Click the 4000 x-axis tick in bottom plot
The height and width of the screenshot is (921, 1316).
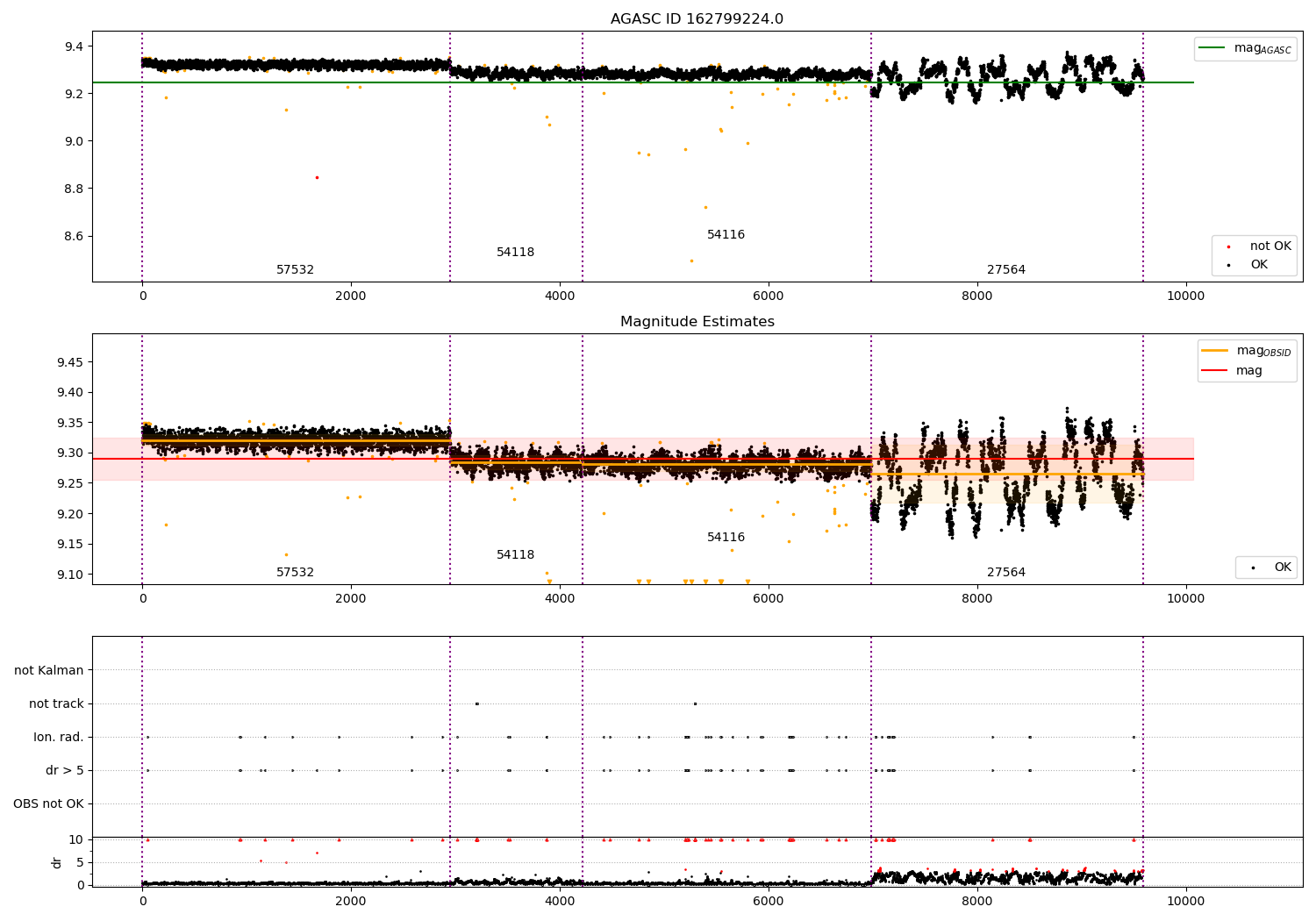(x=560, y=901)
